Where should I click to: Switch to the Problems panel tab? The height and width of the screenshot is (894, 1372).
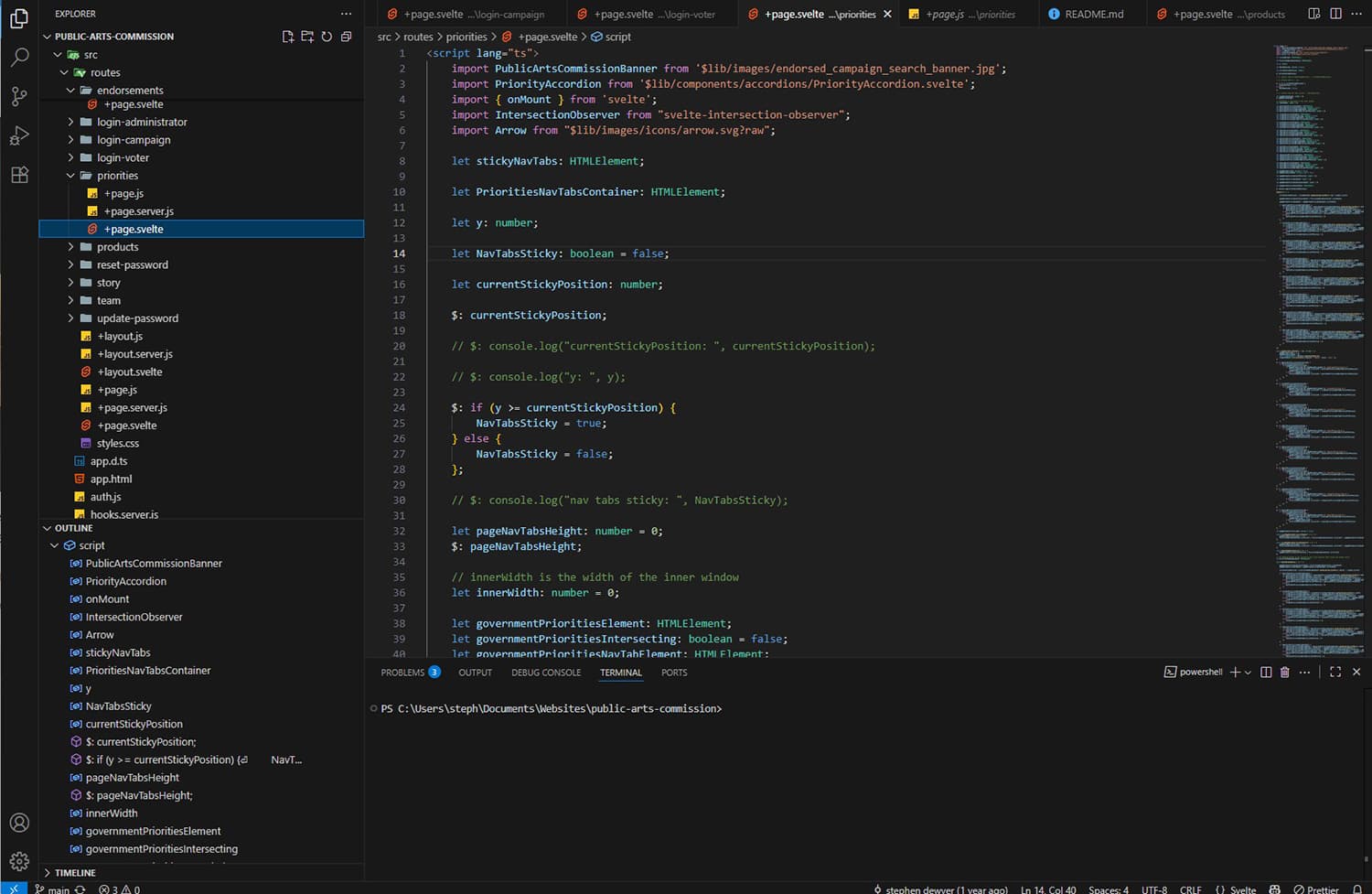(402, 673)
